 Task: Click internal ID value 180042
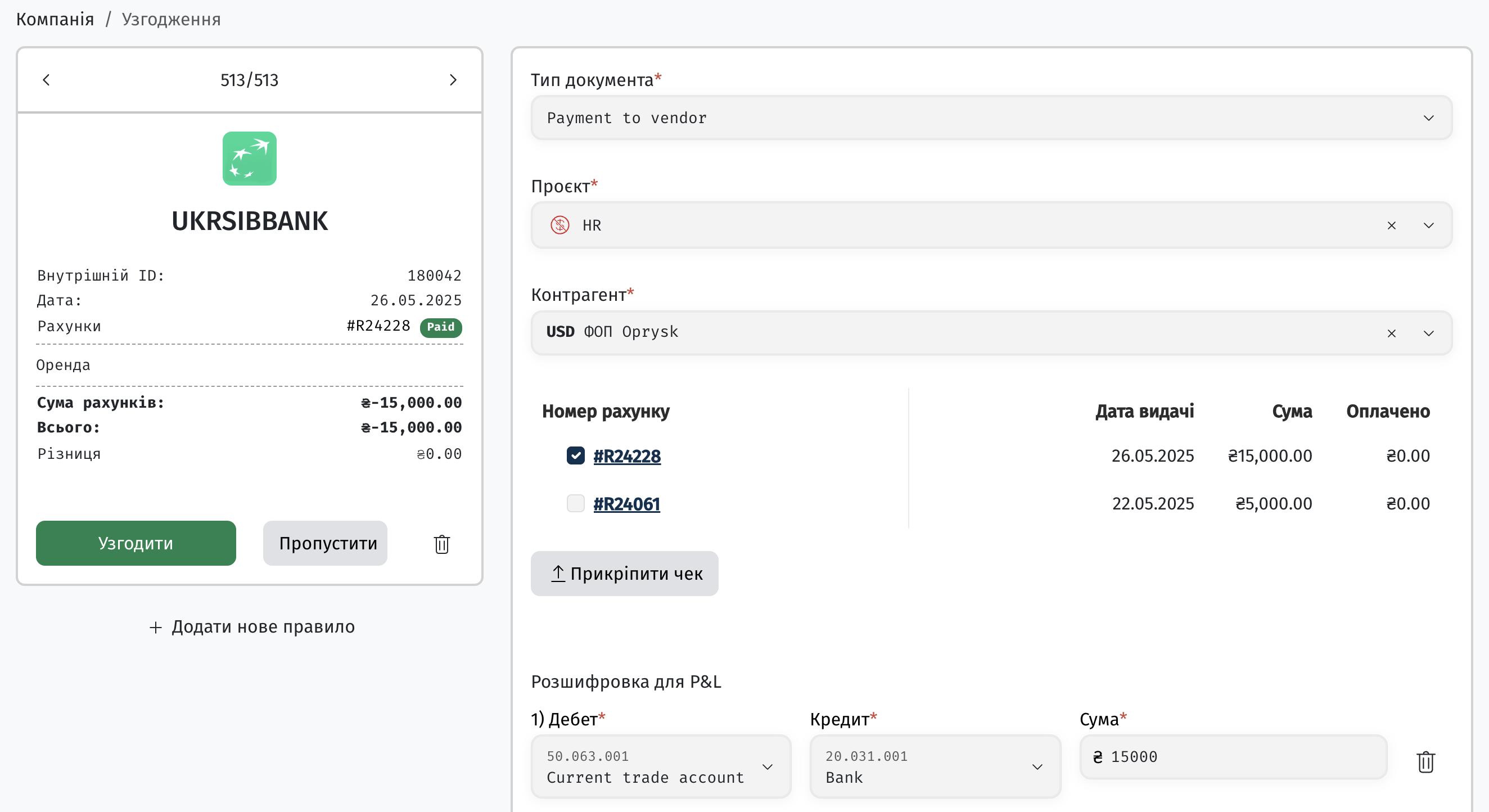click(434, 276)
